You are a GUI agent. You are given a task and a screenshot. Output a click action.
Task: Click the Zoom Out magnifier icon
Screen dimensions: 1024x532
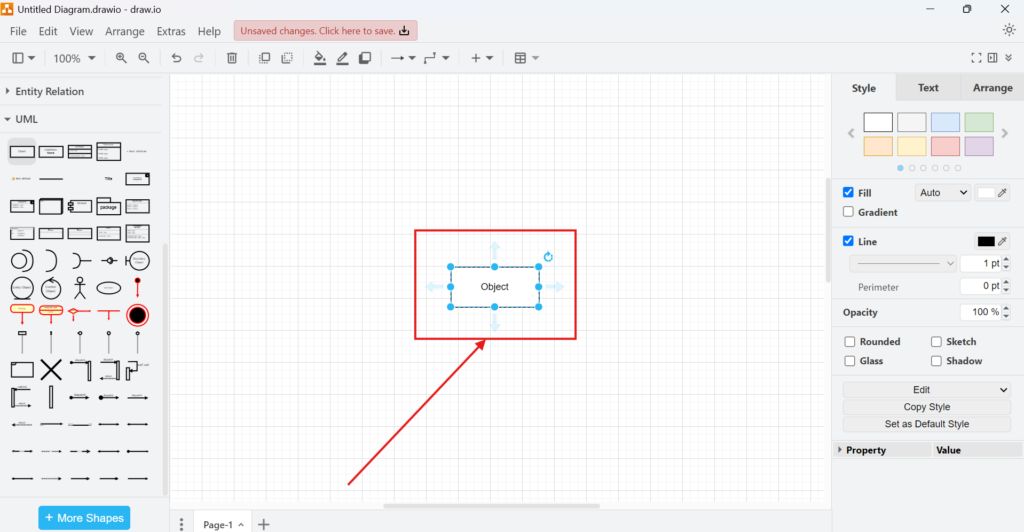[x=144, y=58]
